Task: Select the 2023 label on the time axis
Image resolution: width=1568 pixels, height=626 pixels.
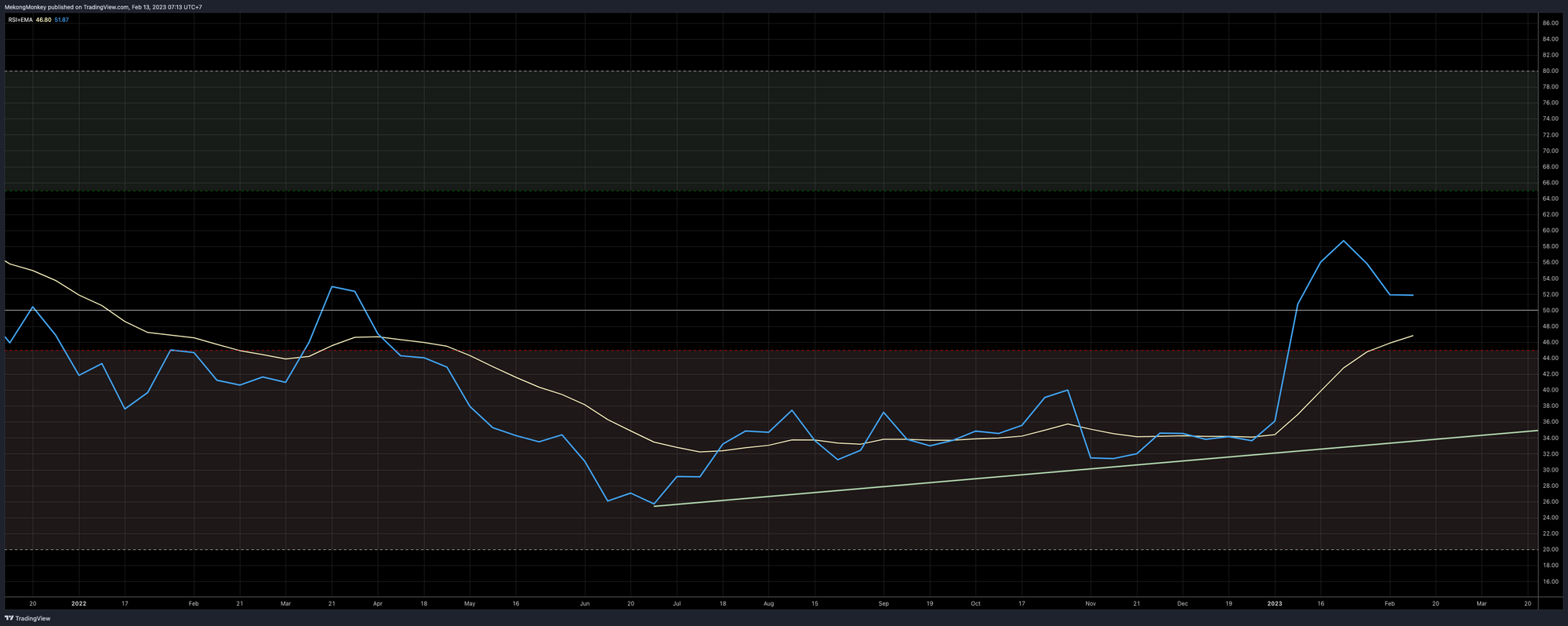Action: coord(1275,604)
